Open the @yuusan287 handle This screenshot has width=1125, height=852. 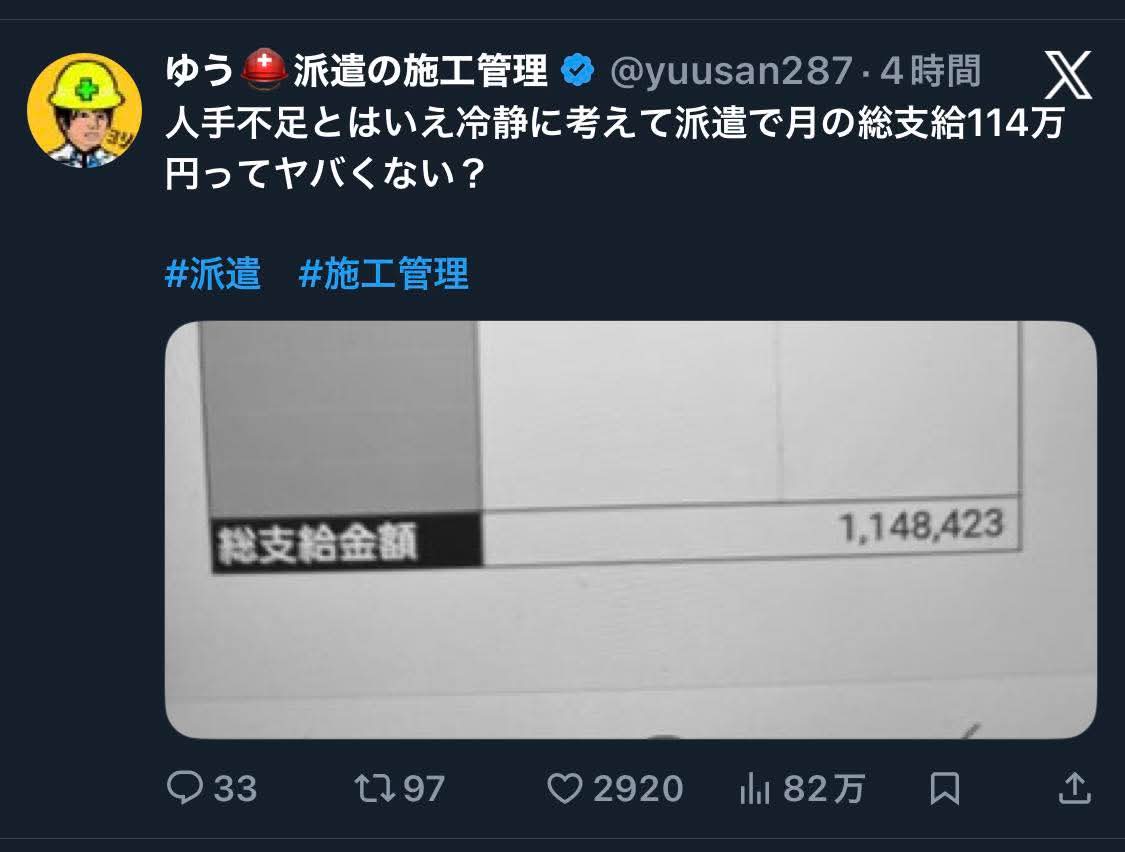731,71
